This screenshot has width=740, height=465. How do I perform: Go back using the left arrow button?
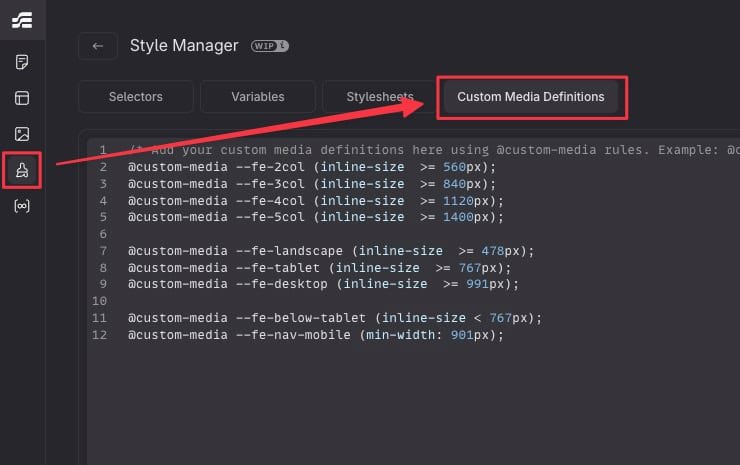(98, 46)
